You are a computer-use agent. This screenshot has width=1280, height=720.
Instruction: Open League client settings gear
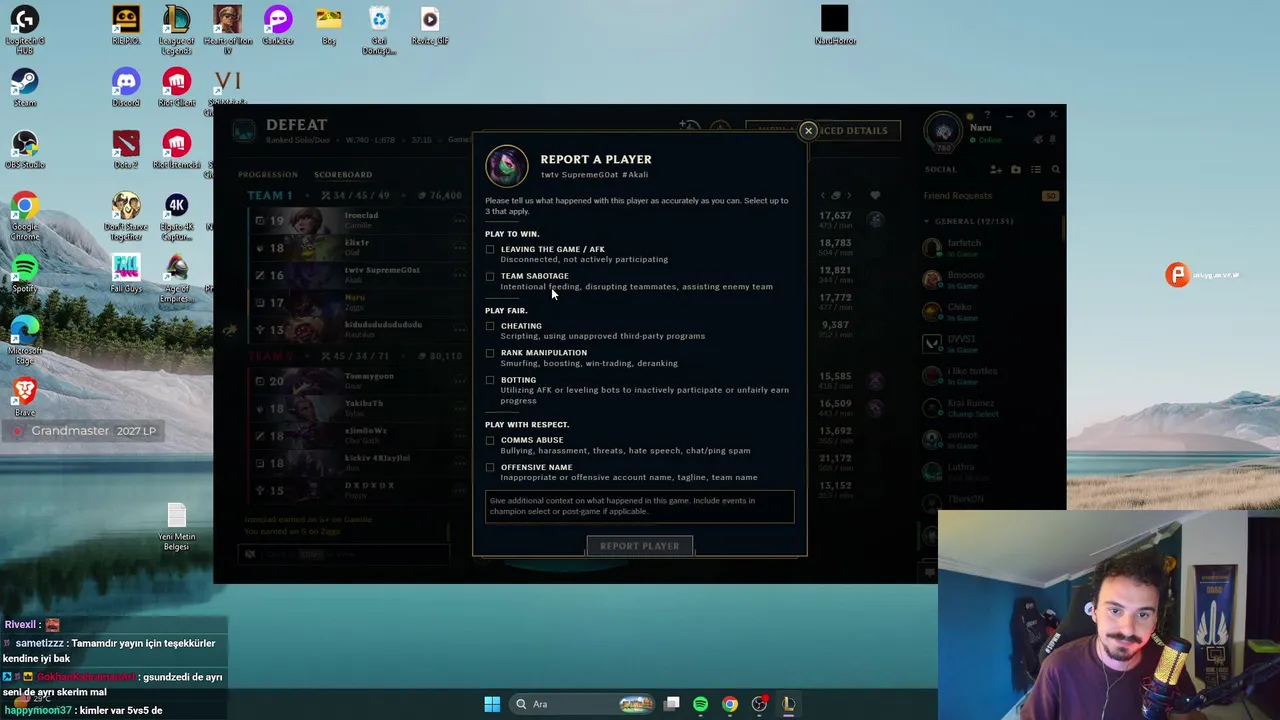point(1031,114)
